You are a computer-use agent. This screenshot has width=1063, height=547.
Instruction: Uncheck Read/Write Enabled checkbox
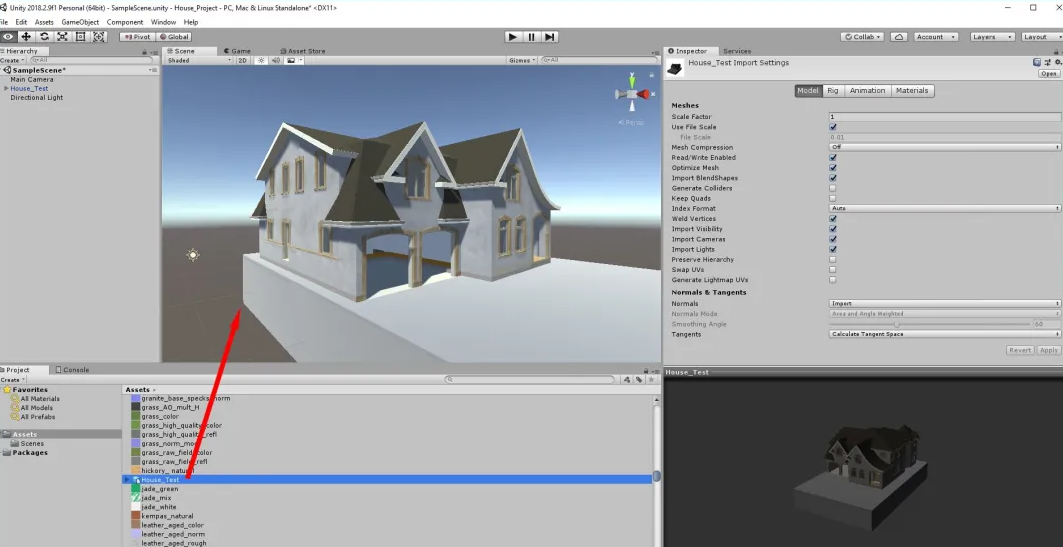[833, 157]
